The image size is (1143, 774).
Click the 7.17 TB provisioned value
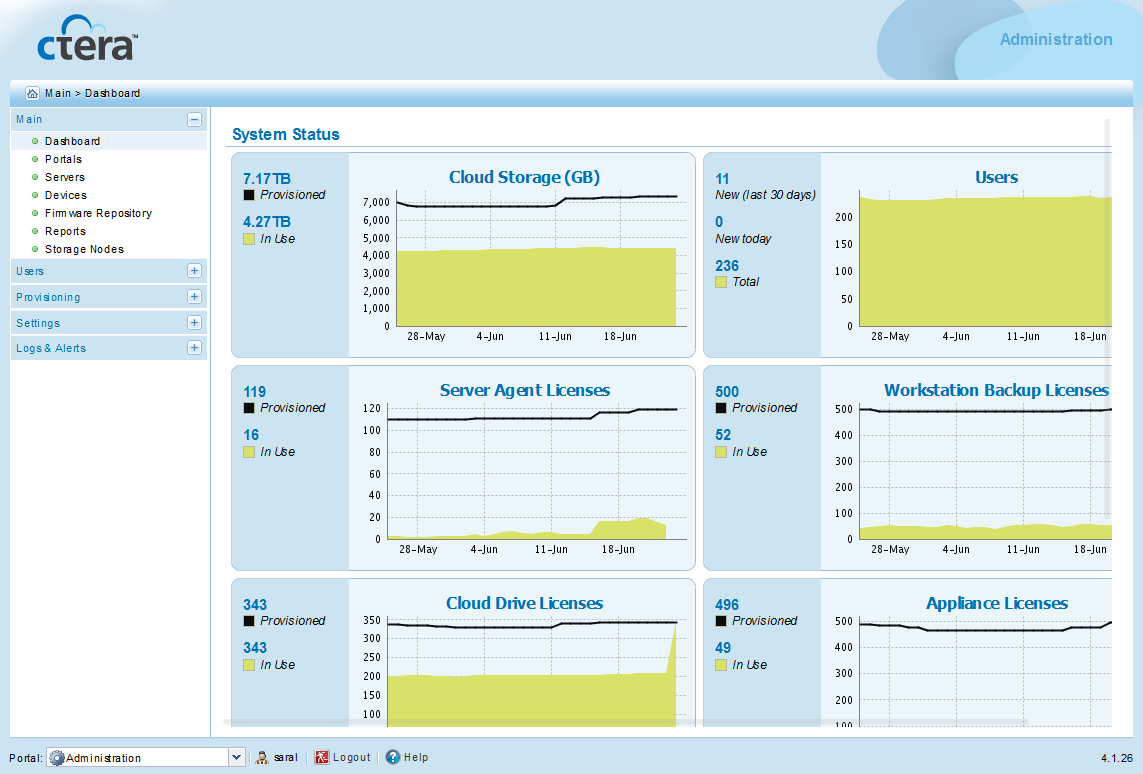pyautogui.click(x=267, y=179)
